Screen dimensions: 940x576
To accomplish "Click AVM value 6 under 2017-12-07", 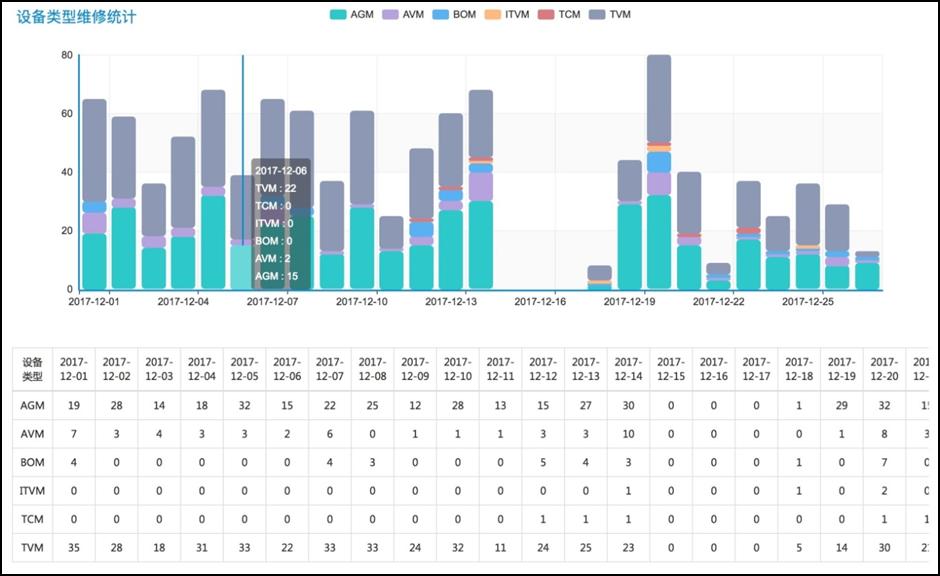I will point(330,434).
